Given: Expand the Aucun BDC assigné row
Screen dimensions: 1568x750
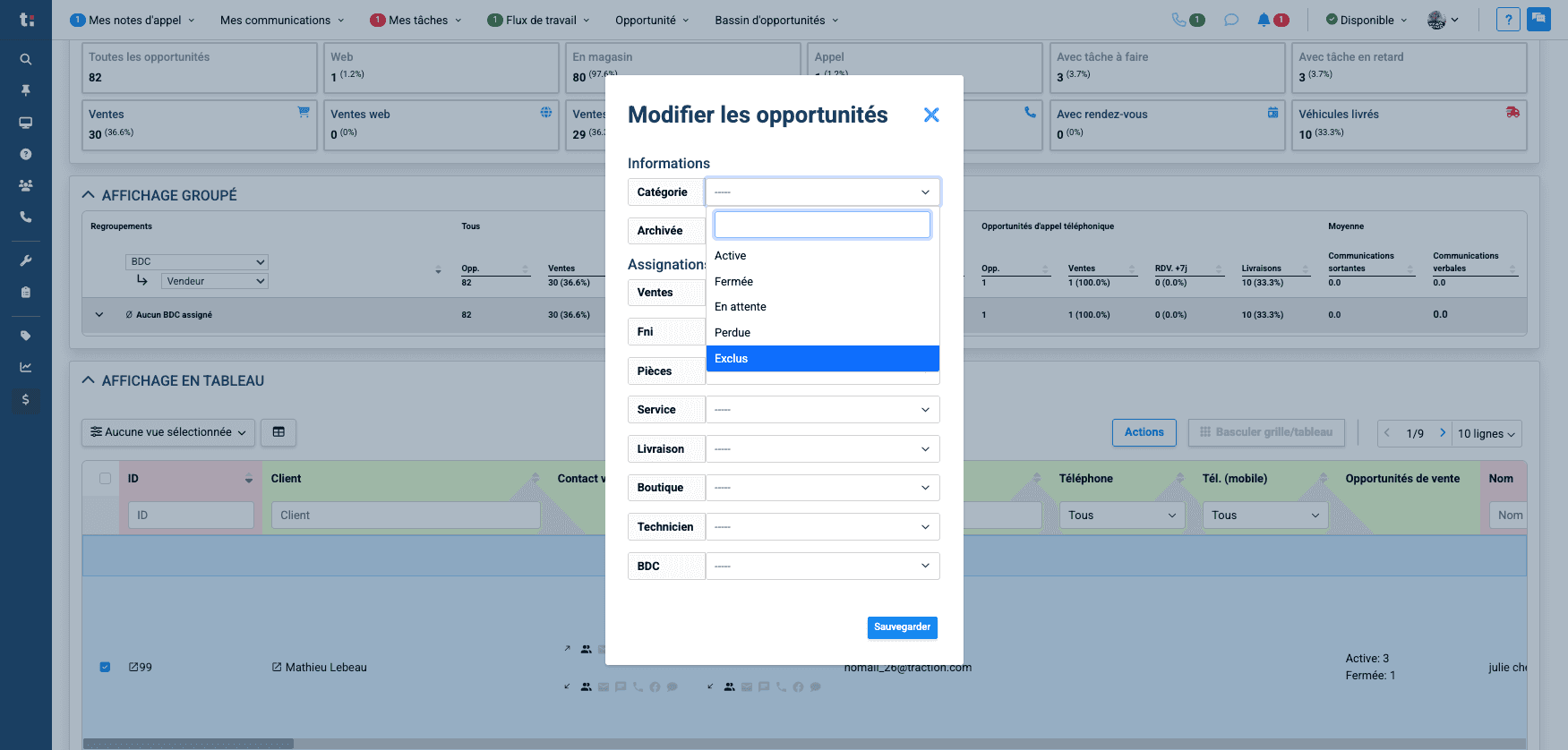Looking at the screenshot, I should click(x=99, y=315).
